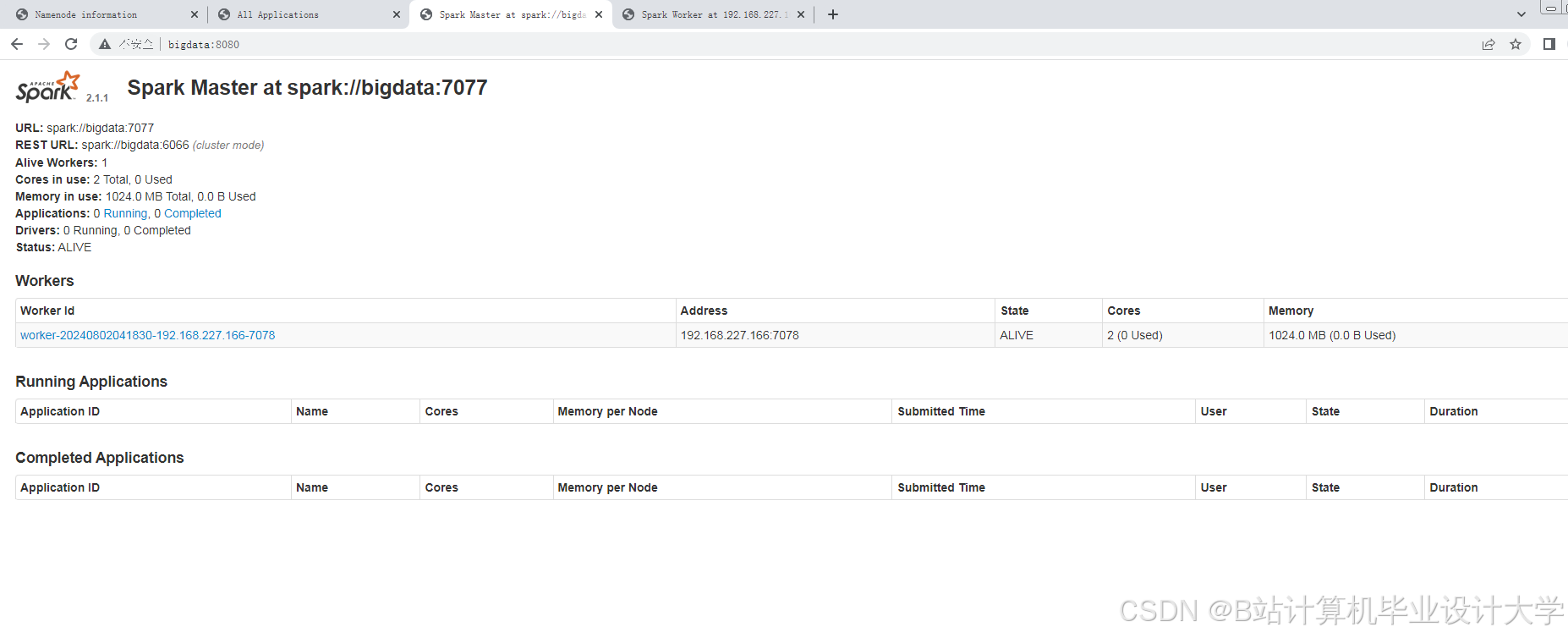Click the 'Status: ALIVE' line
The image size is (1568, 638).
click(x=53, y=247)
